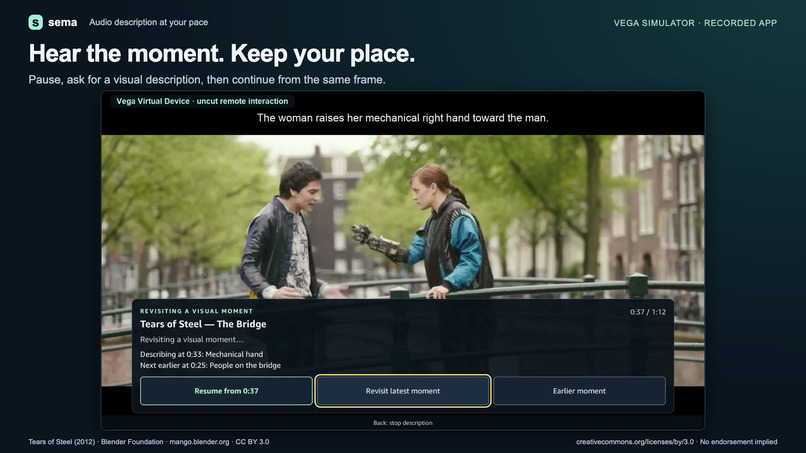Click the REVISITING A VISUAL MOMENT heading
Viewport: 806px width, 453px height.
[196, 311]
